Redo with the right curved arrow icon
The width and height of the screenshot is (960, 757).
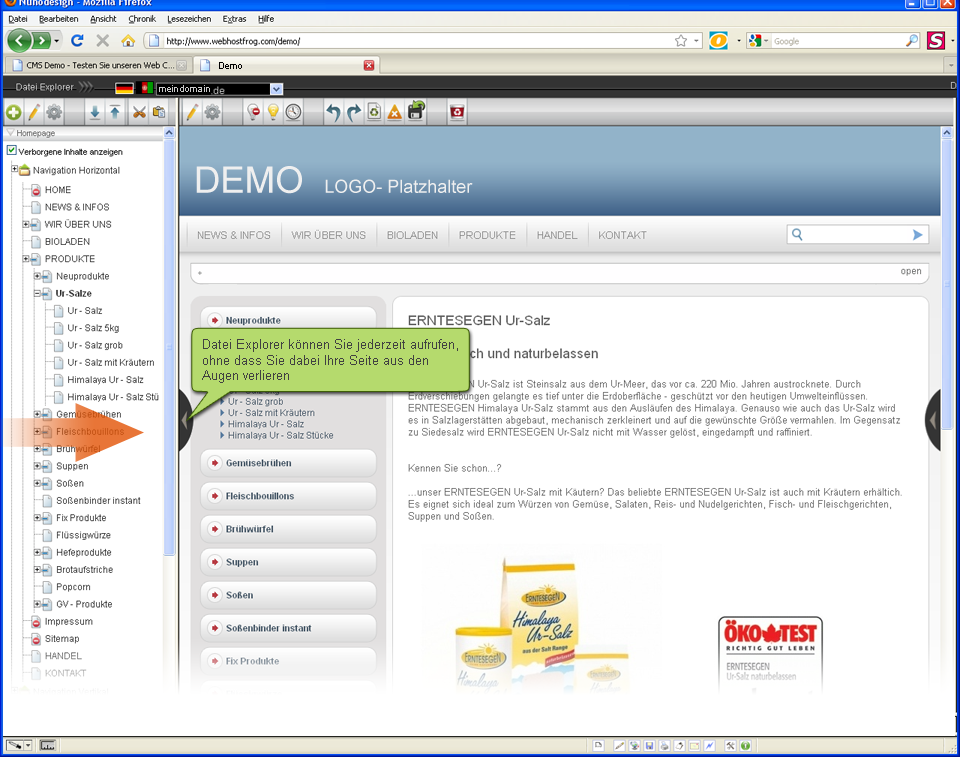click(x=354, y=112)
